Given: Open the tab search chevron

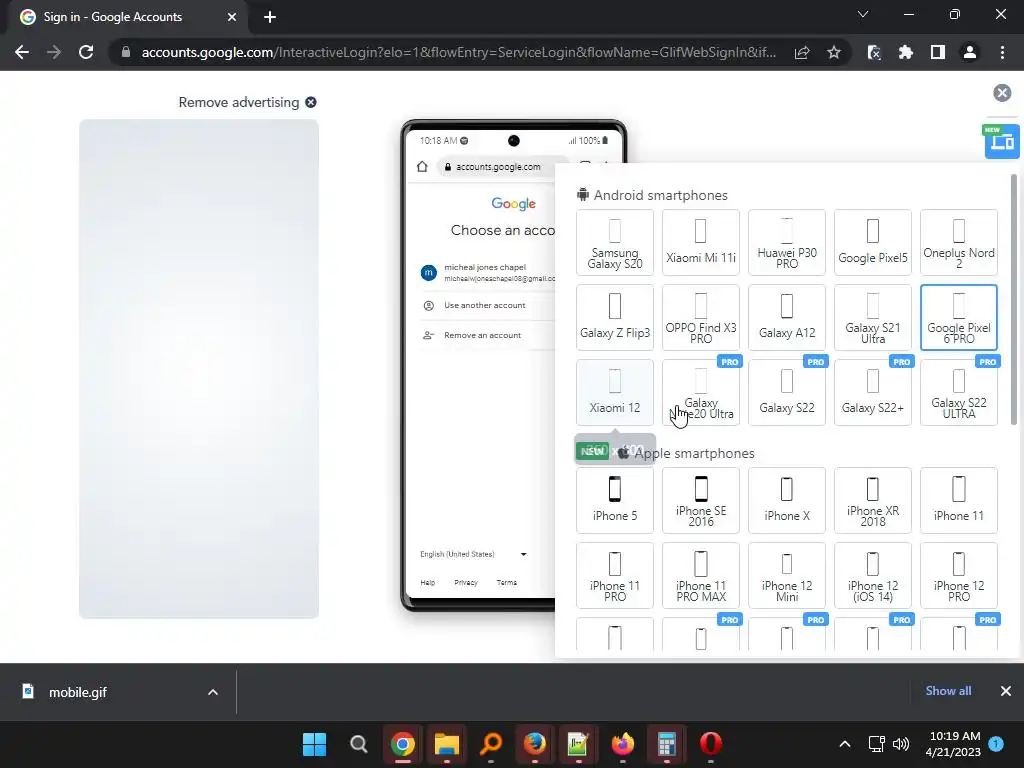Looking at the screenshot, I should coord(863,14).
